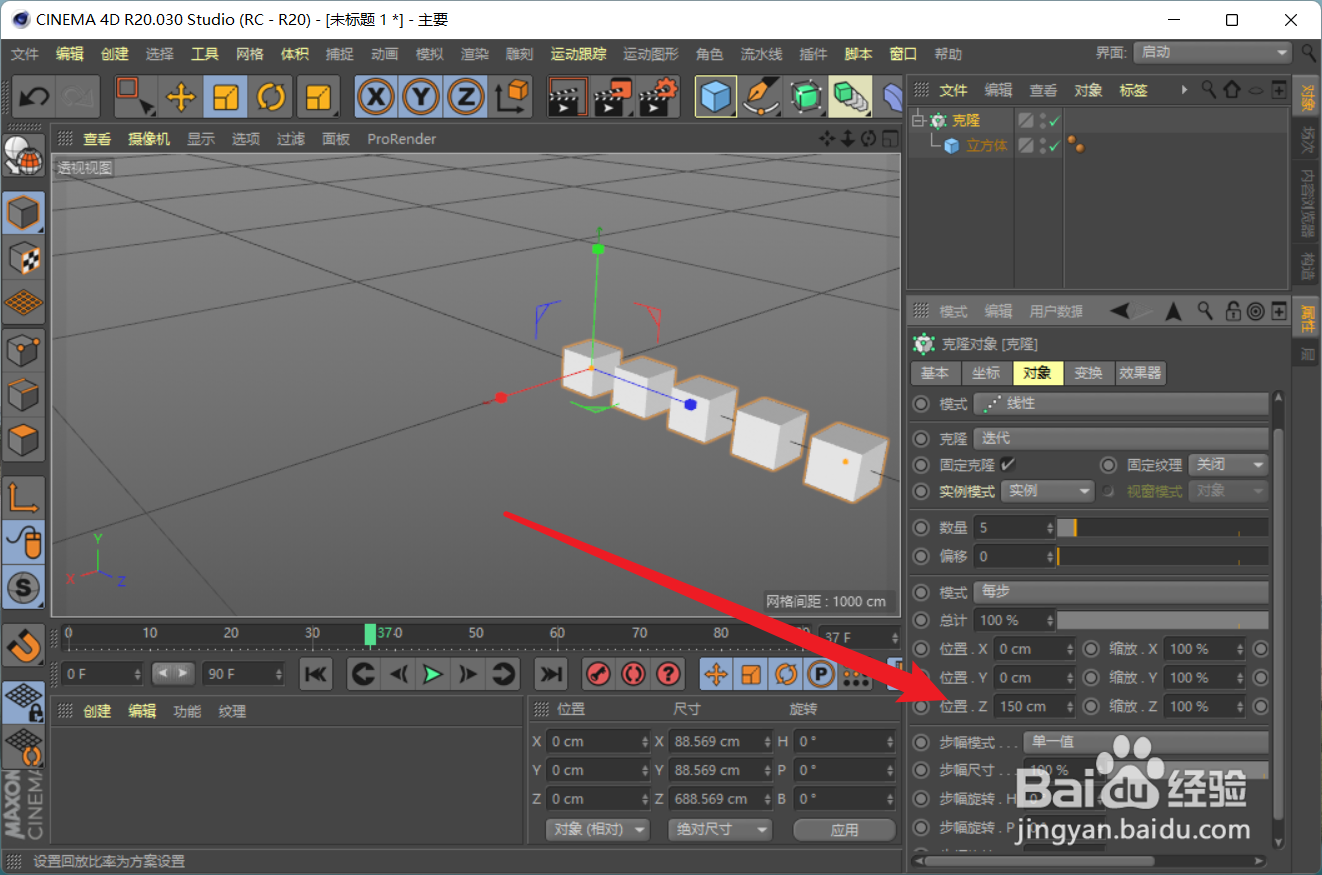Click animation dot beside 位置 . Z
Screen dimensions: 1322x875
pos(921,706)
